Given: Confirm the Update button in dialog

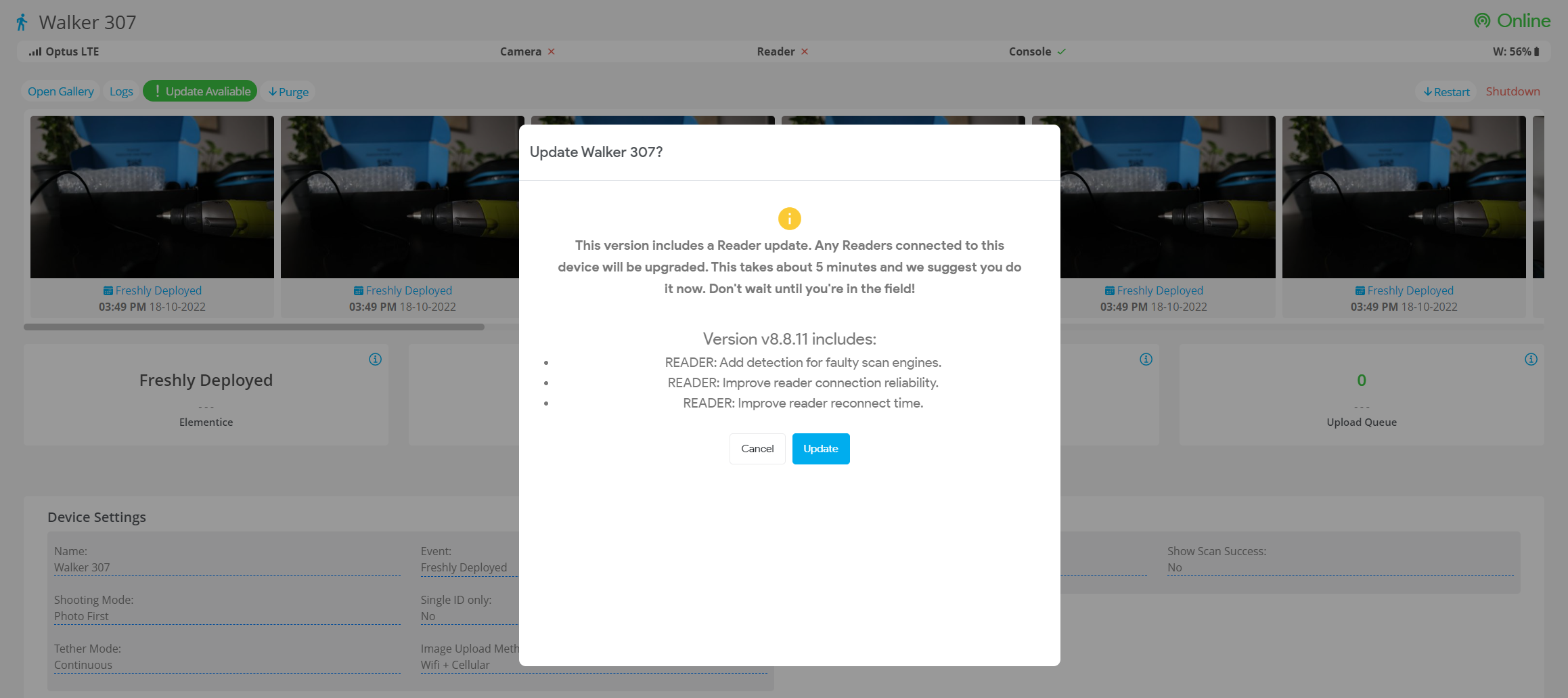Looking at the screenshot, I should tap(821, 449).
